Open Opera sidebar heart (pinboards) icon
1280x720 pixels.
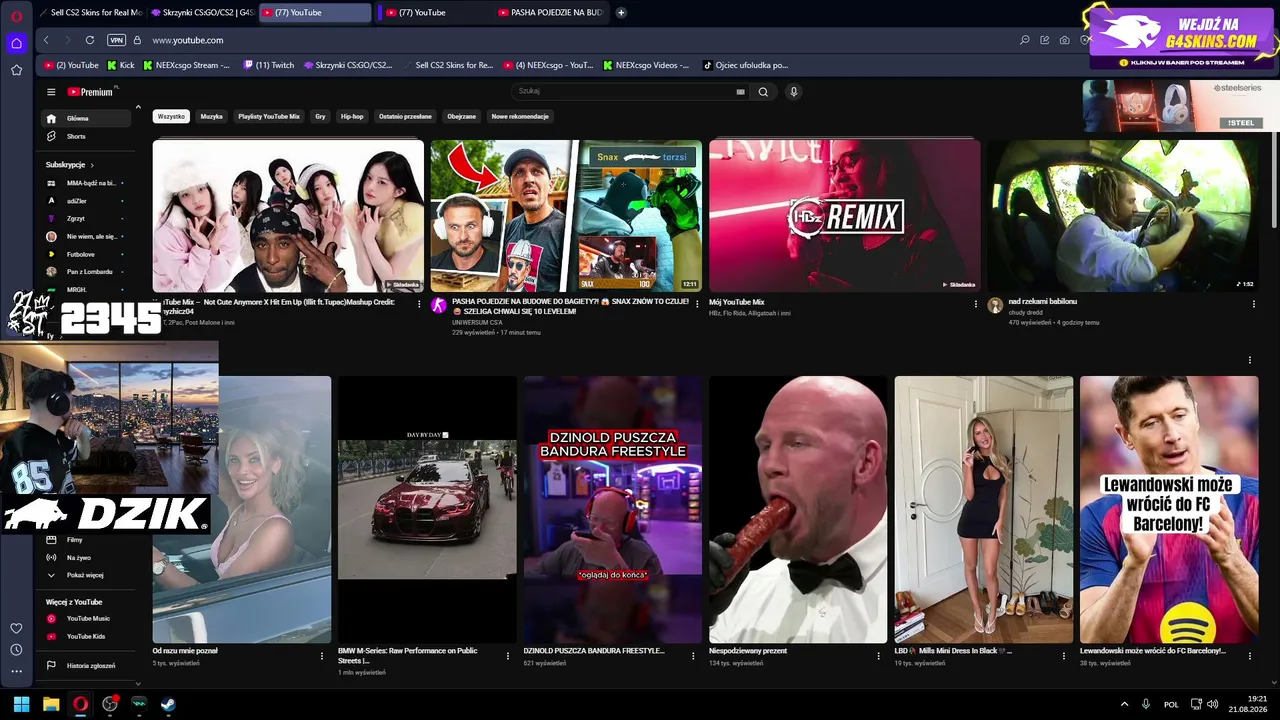click(x=16, y=628)
